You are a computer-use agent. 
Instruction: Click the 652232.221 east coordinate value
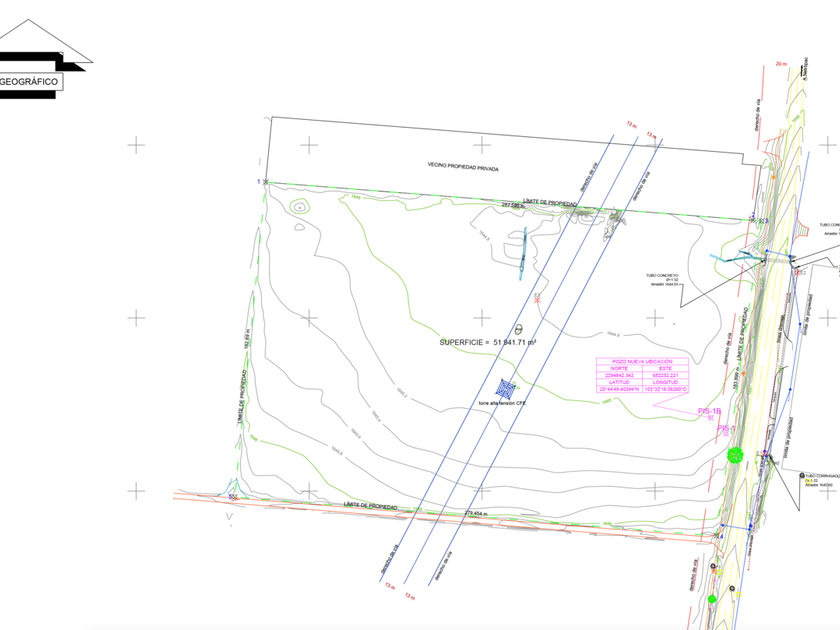pos(665,376)
